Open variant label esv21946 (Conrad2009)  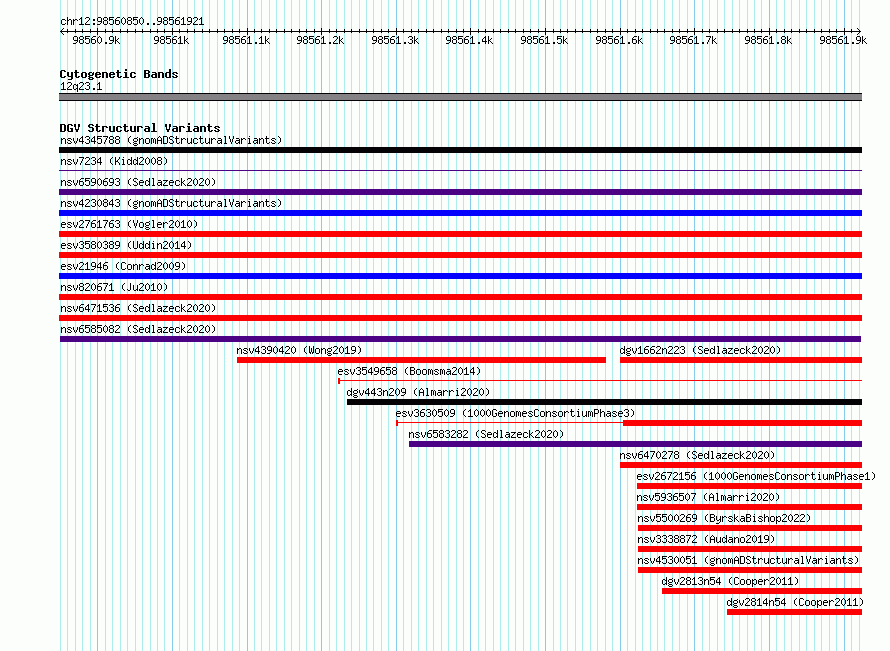click(x=123, y=266)
